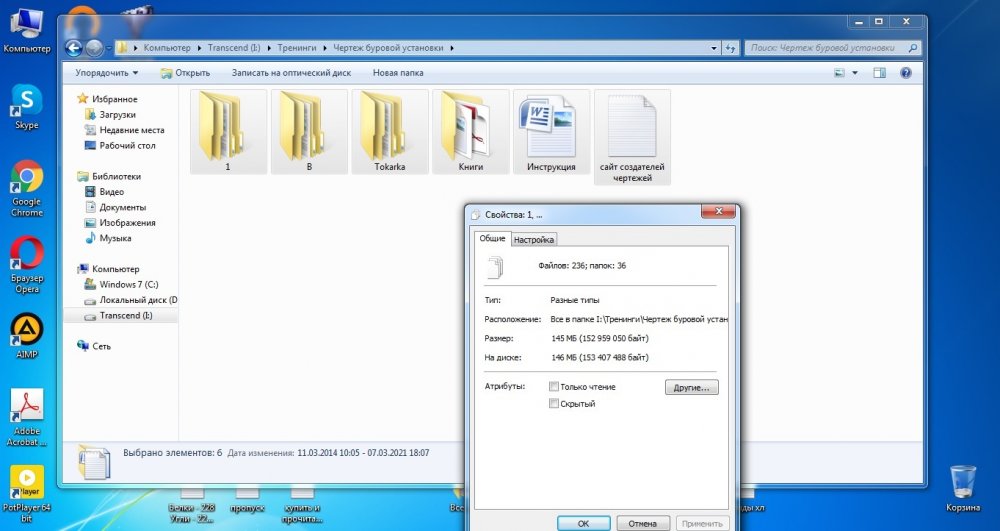Select the Книги folder
This screenshot has width=1000, height=531.
470,130
